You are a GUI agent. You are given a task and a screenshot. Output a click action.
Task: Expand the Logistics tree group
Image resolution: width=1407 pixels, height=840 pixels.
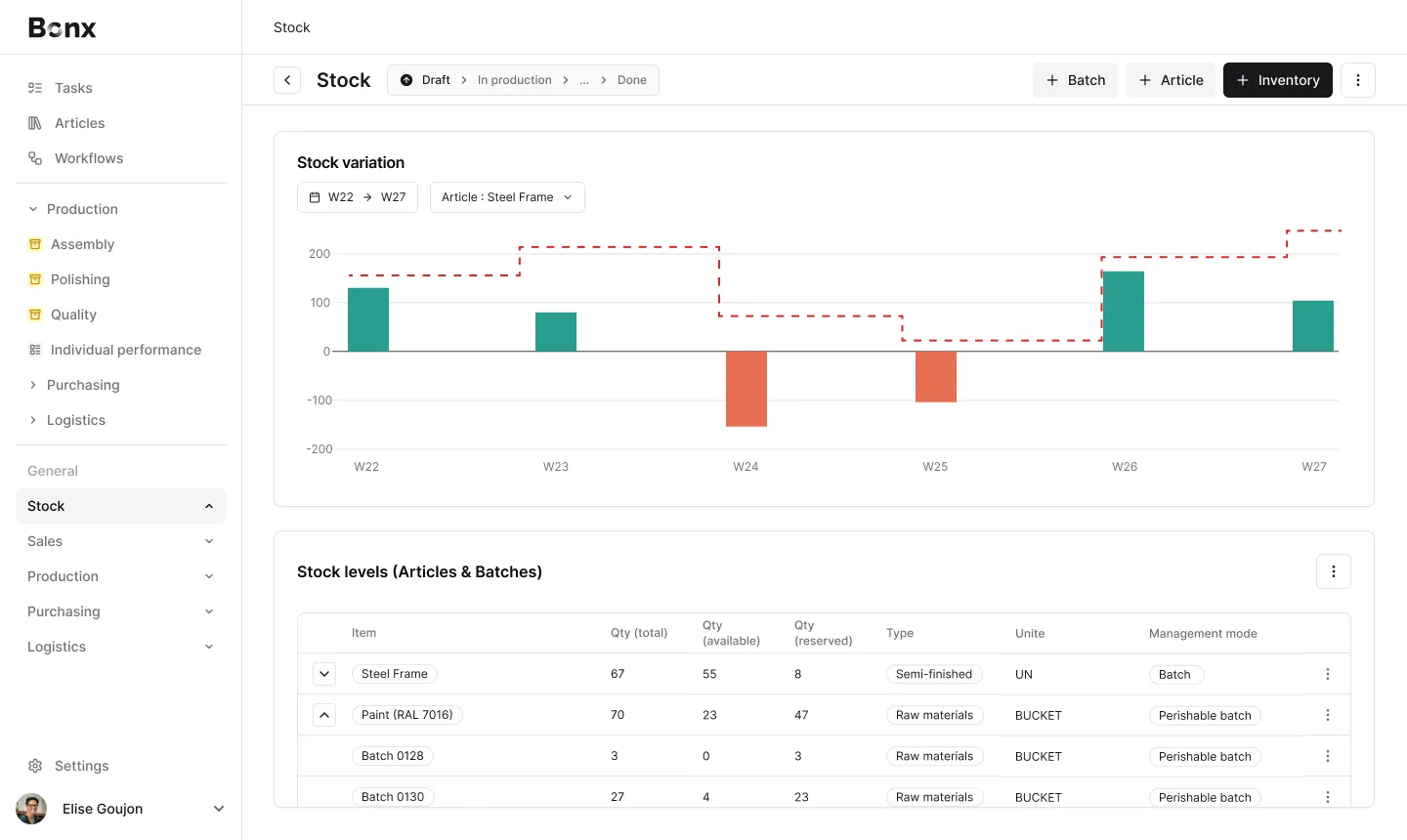(33, 420)
